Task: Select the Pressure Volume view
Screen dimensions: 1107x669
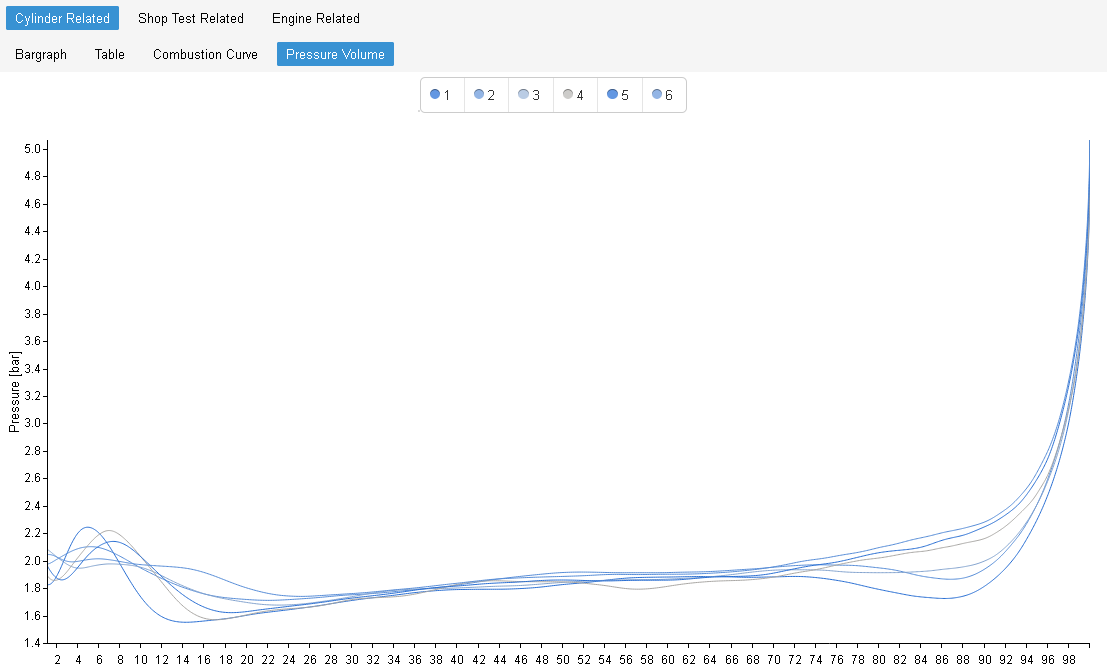Action: (x=335, y=54)
